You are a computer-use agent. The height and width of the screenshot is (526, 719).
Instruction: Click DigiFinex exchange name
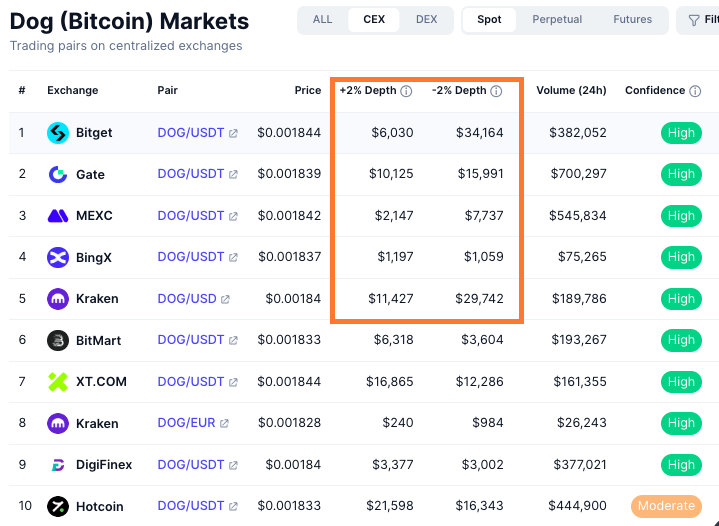tap(104, 465)
